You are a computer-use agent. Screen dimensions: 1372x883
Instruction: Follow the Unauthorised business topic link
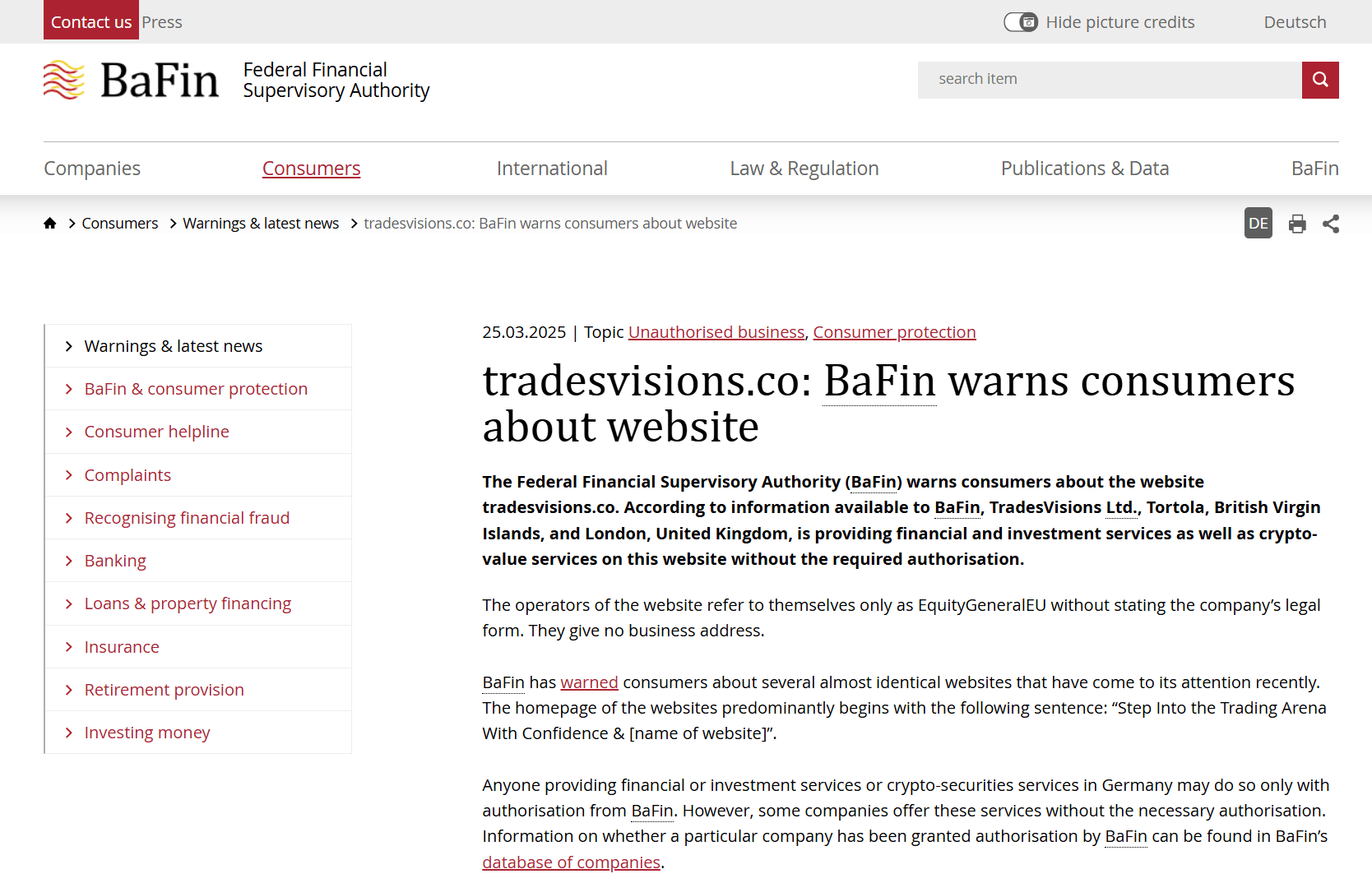(x=716, y=332)
